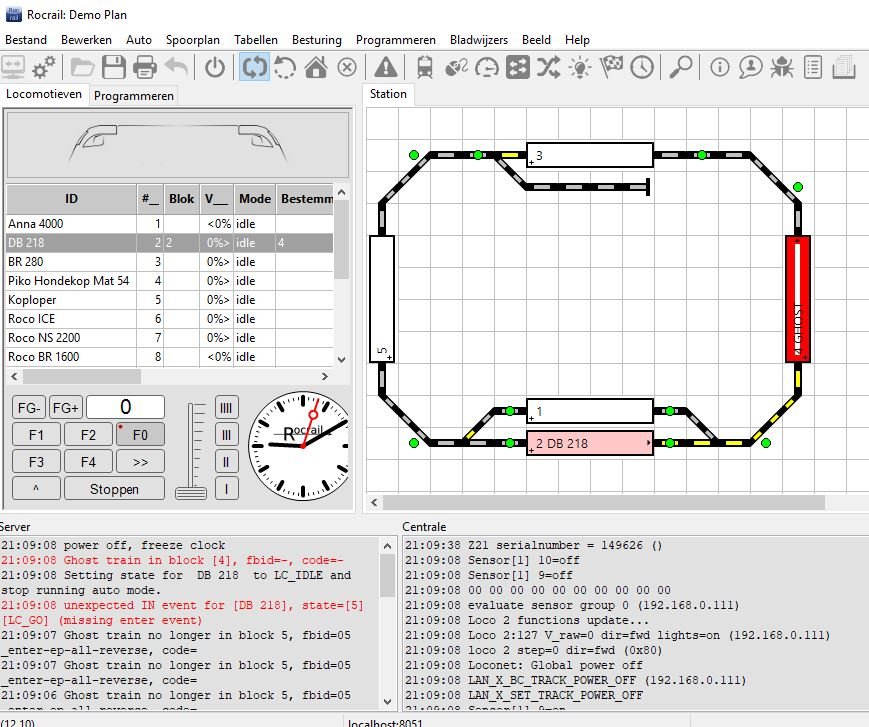Click the locomotive speed slider
869x727 pixels.
point(191,492)
